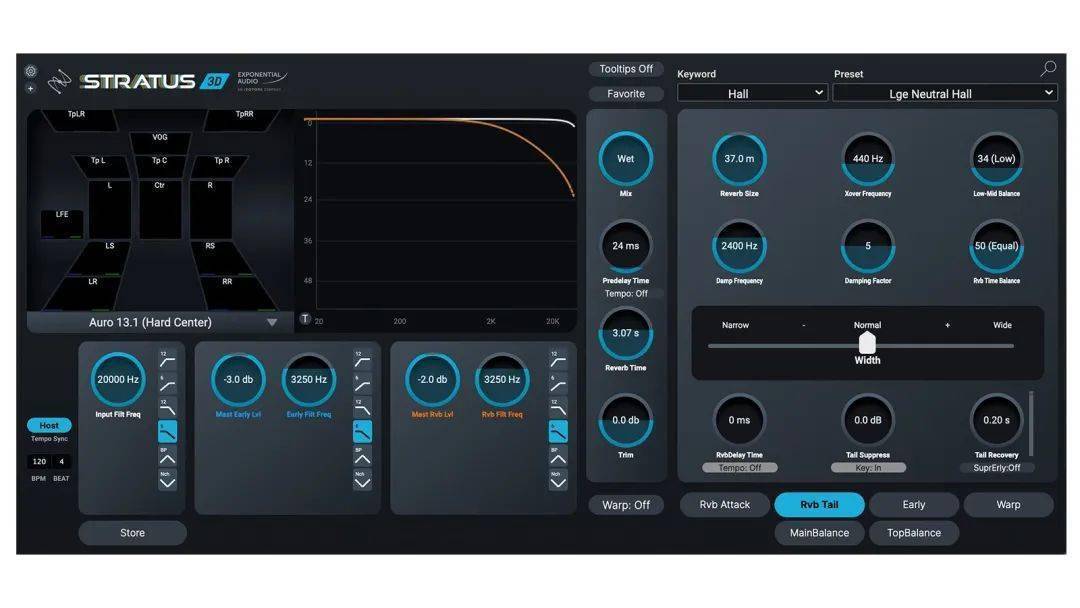Click the Width slider handle
1080x608 pixels.
coord(866,344)
